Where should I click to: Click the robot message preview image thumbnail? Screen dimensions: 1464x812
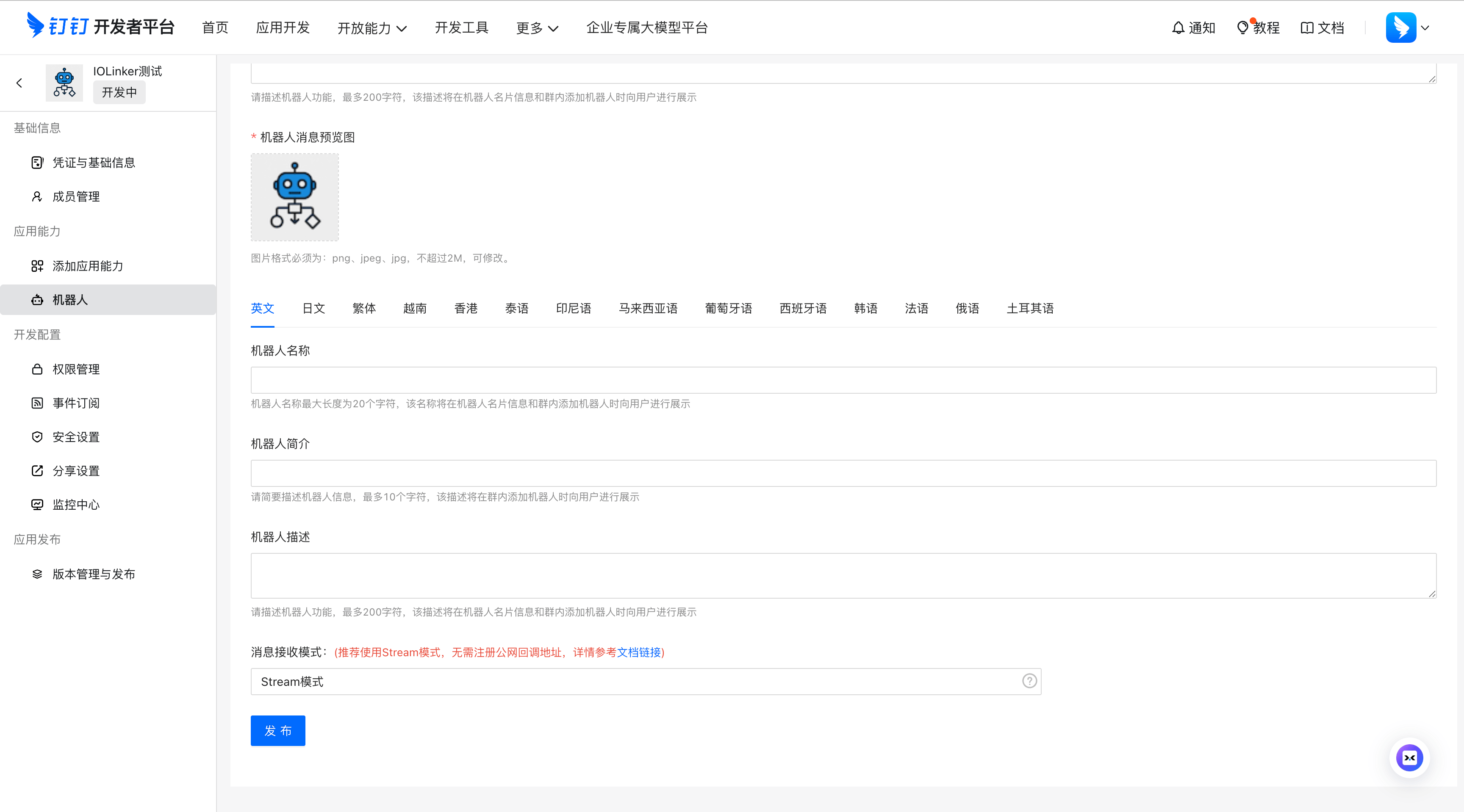(x=294, y=197)
